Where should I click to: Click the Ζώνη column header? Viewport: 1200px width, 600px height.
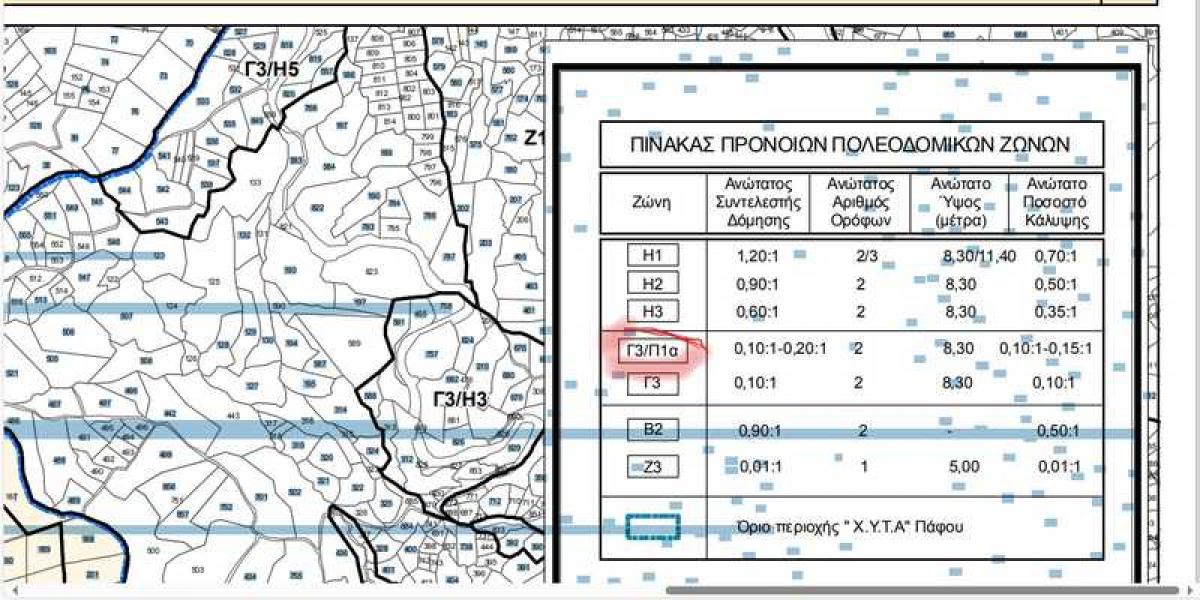[652, 203]
